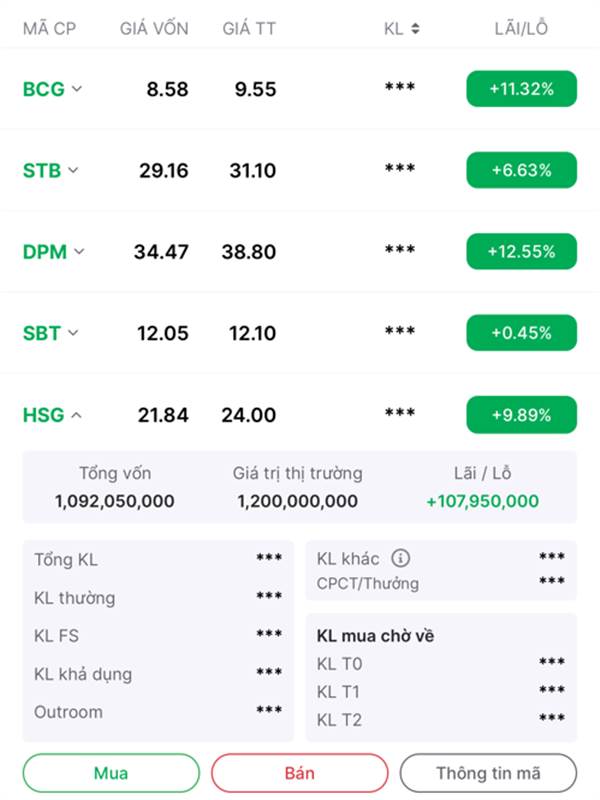Sort by the KL column arrows
This screenshot has height=800, width=600.
(415, 29)
